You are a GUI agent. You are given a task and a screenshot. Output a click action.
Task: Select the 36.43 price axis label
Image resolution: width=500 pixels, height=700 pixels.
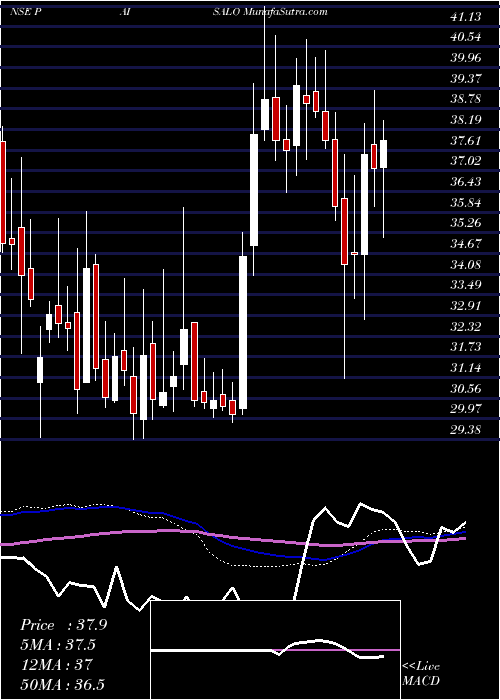(466, 182)
